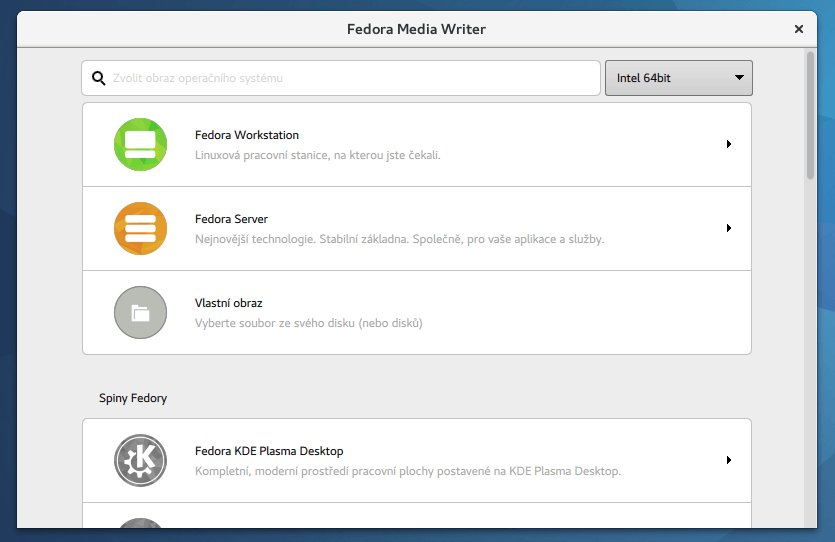The height and width of the screenshot is (542, 835).
Task: Expand Fedora Server using its right arrow
Action: [729, 228]
